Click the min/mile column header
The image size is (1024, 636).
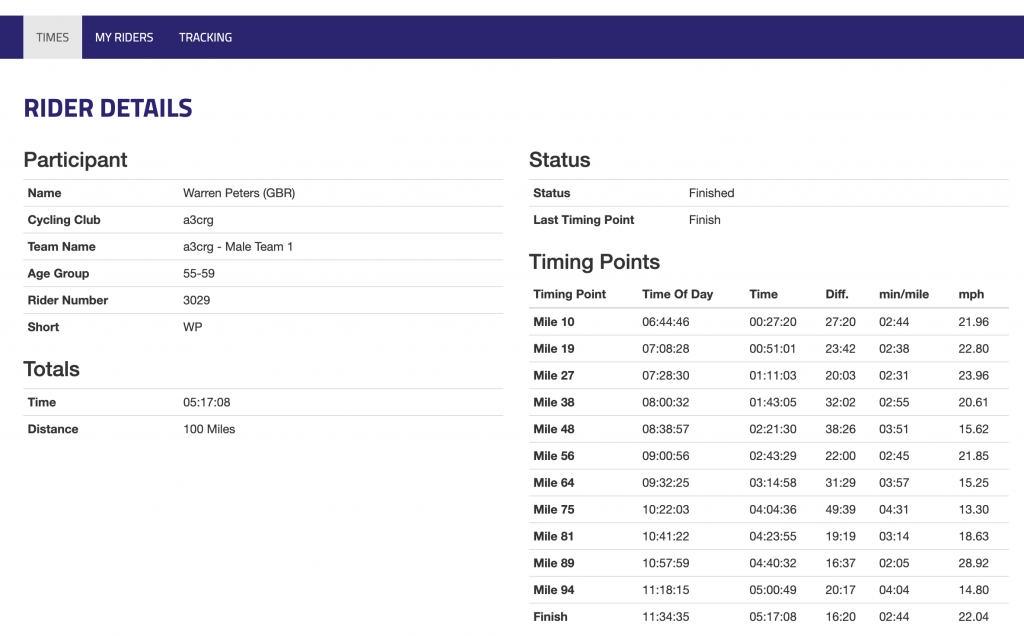tap(904, 294)
